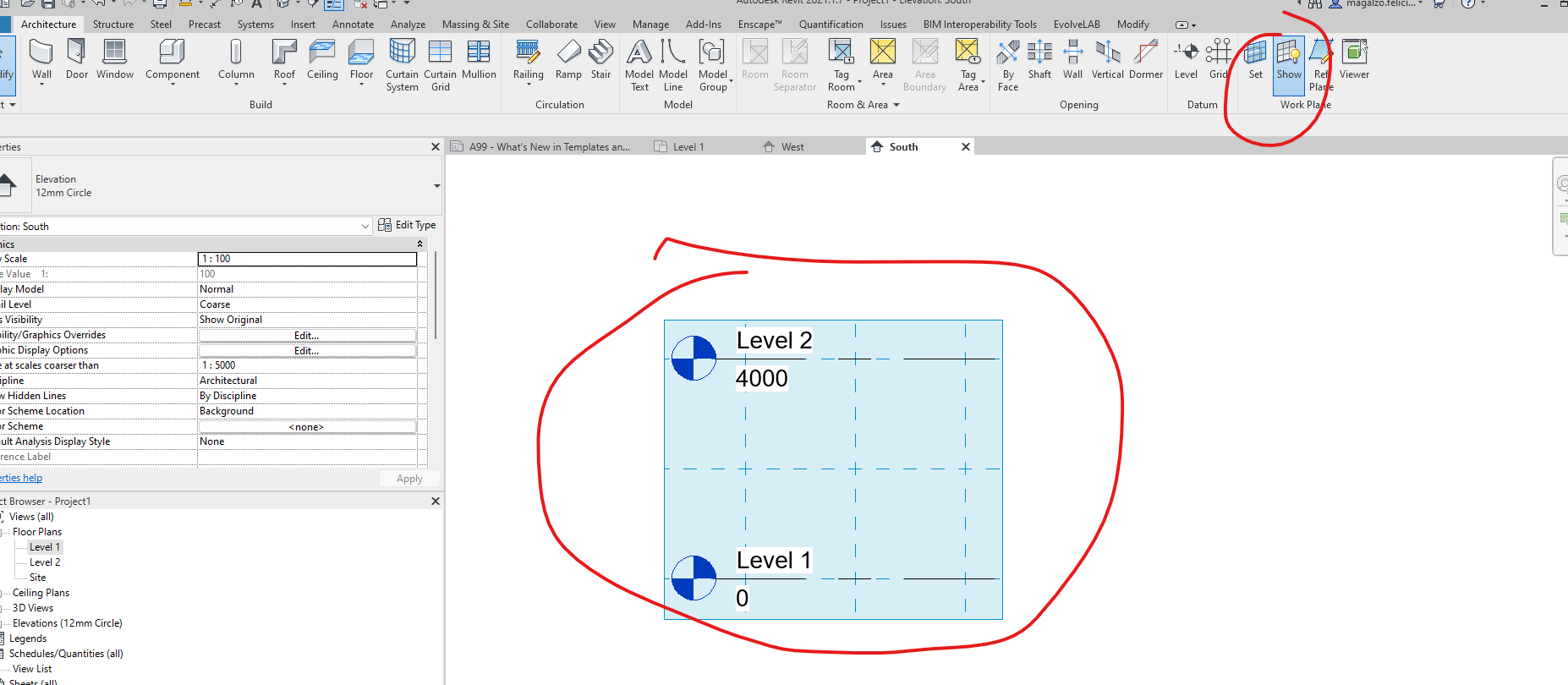This screenshot has height=685, width=1568.
Task: Click the Edit Type button
Action: coord(407,225)
